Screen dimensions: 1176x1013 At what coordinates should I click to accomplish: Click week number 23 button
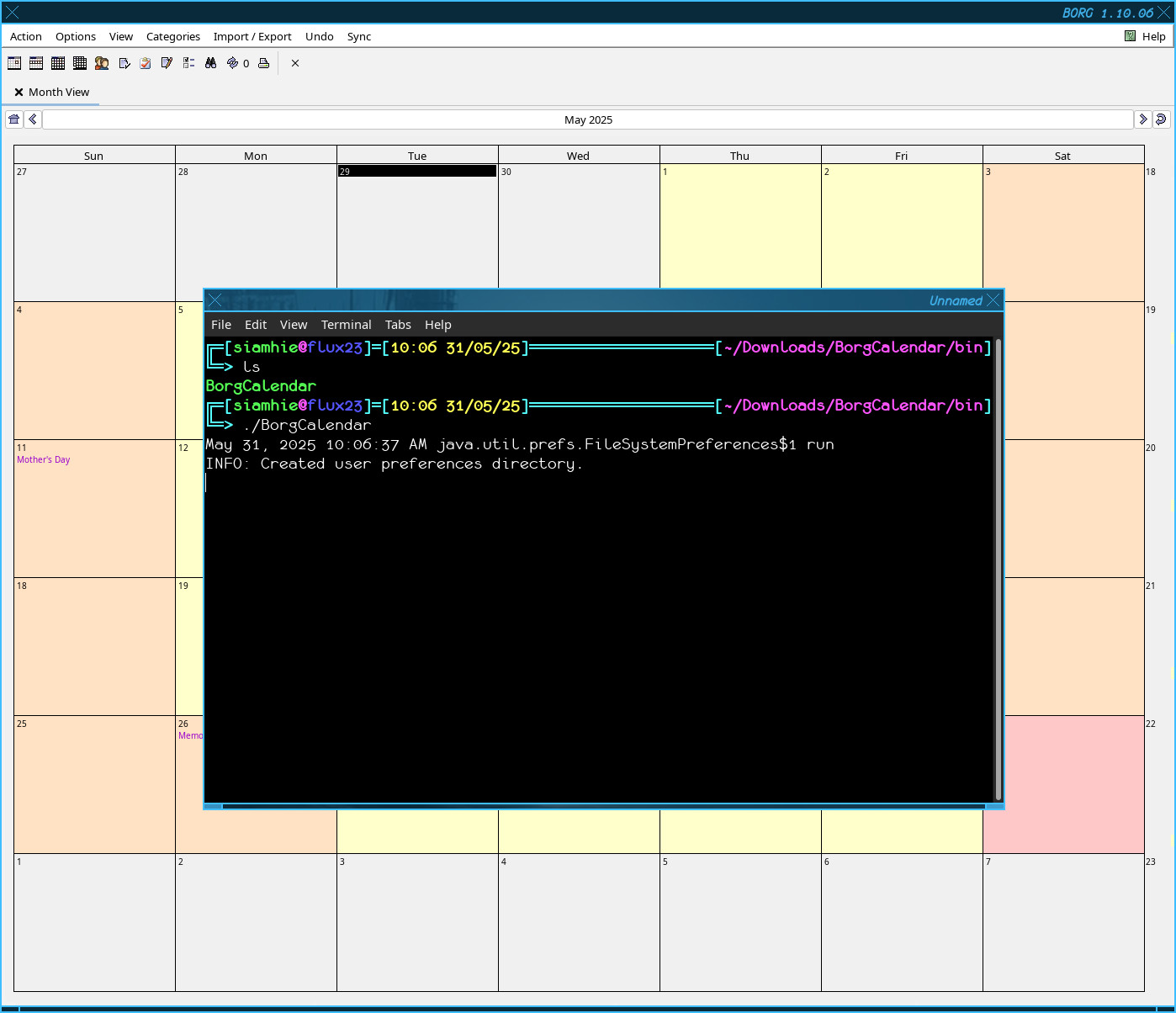[x=1151, y=862]
